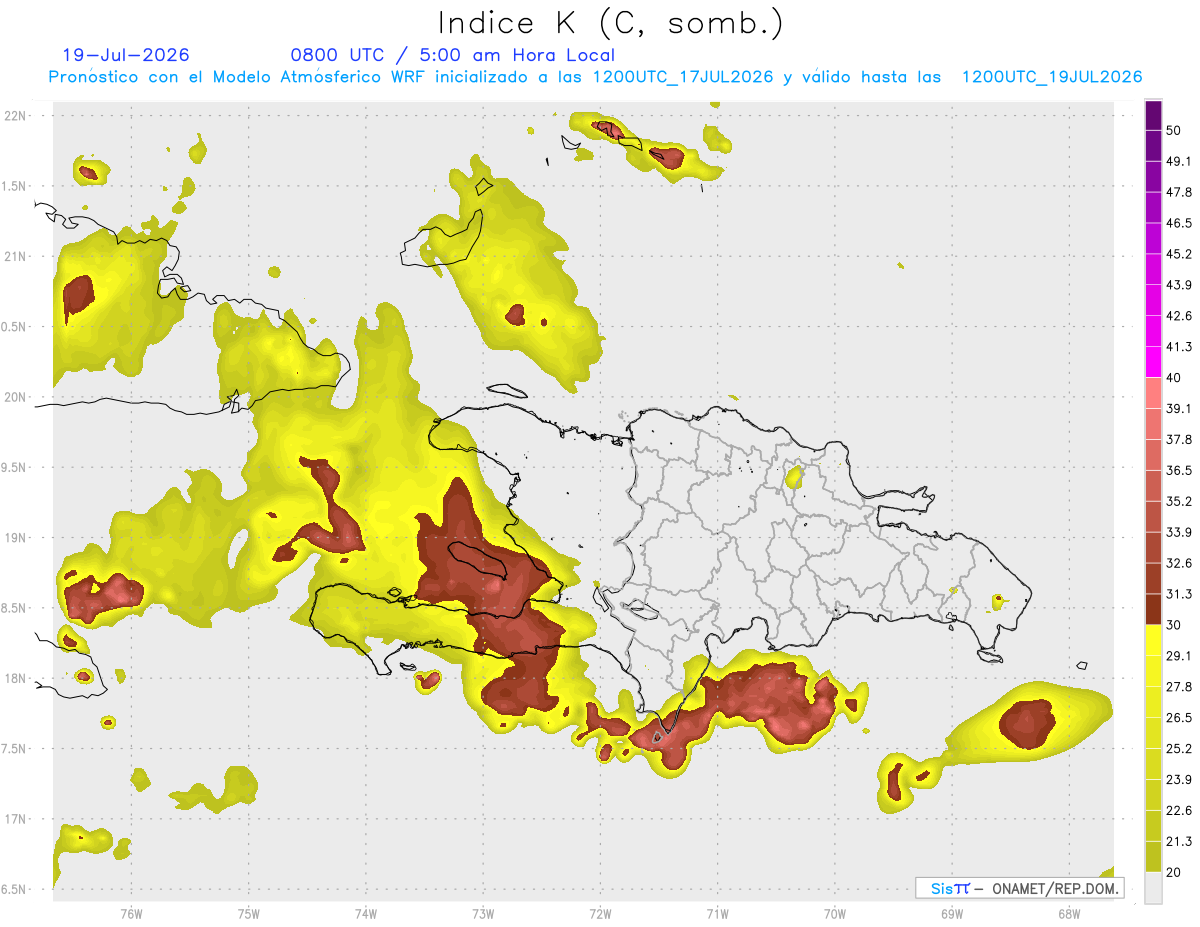Viewport: 1200px width, 927px height.
Task: Click the '45.2' color scale value
Action: pos(1179,254)
